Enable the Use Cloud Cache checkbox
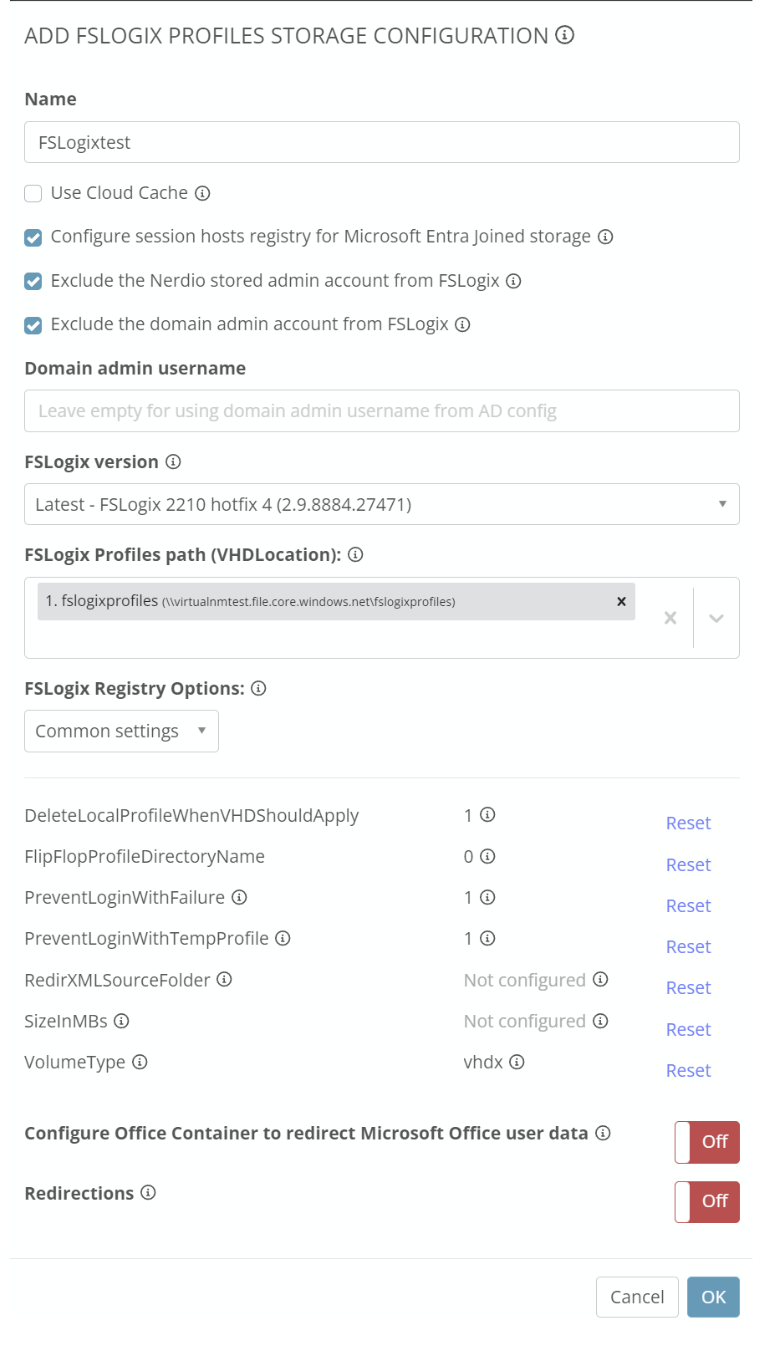The height and width of the screenshot is (1346, 770). (33, 193)
